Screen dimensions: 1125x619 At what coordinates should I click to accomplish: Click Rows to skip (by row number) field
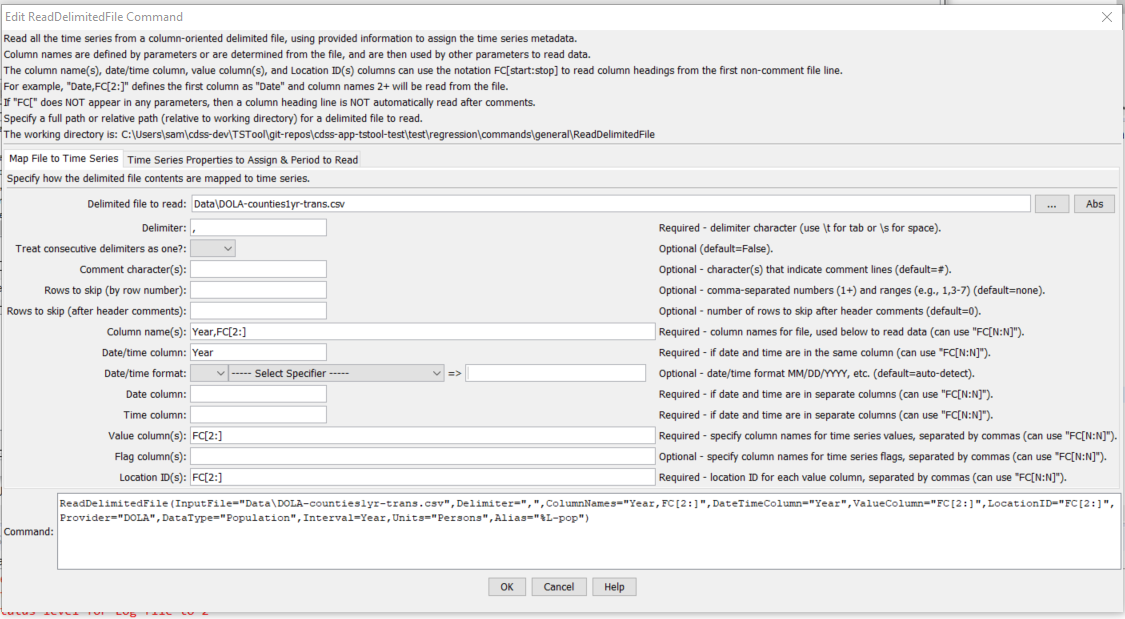click(x=258, y=290)
